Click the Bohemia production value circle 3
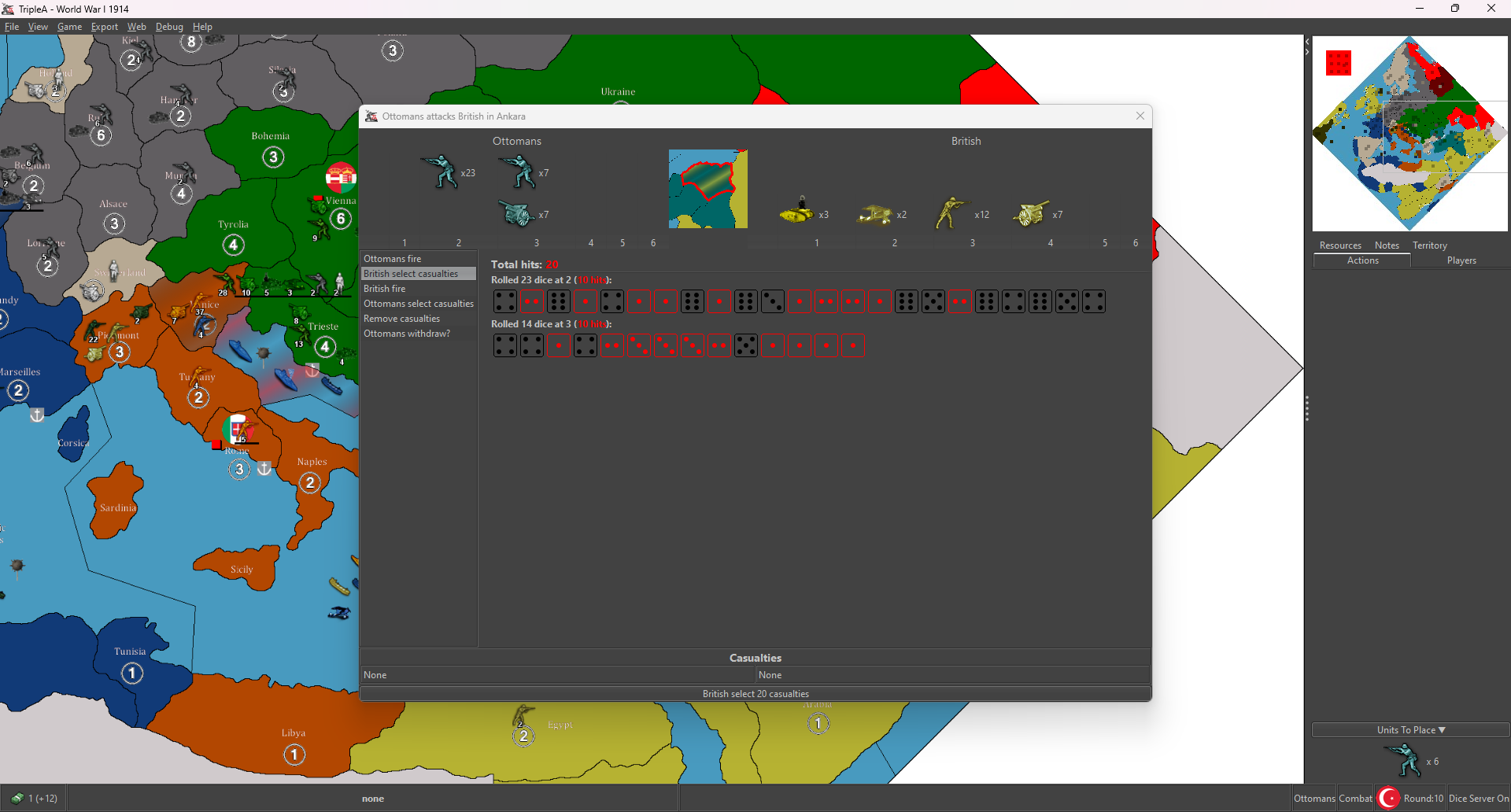Viewport: 1511px width, 812px height. (273, 157)
